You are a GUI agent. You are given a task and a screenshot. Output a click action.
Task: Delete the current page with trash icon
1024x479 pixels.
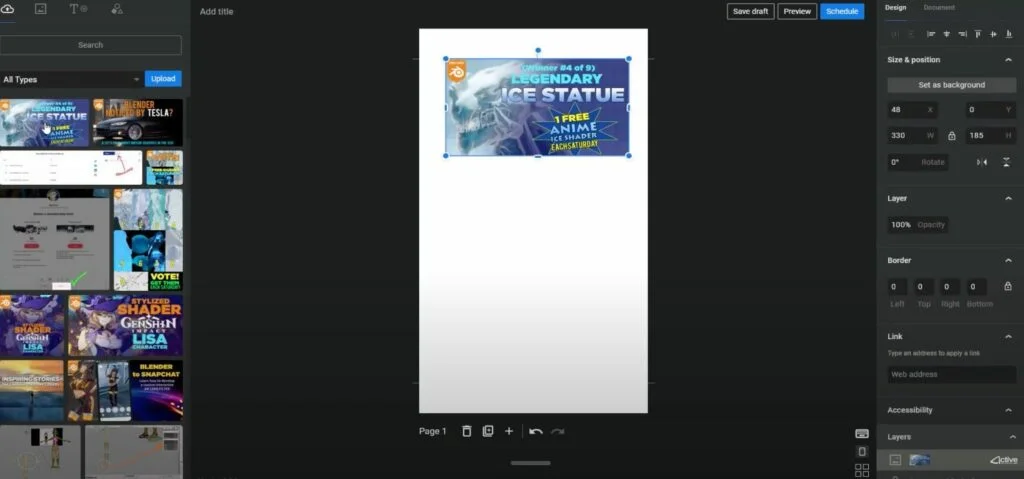[x=466, y=431]
